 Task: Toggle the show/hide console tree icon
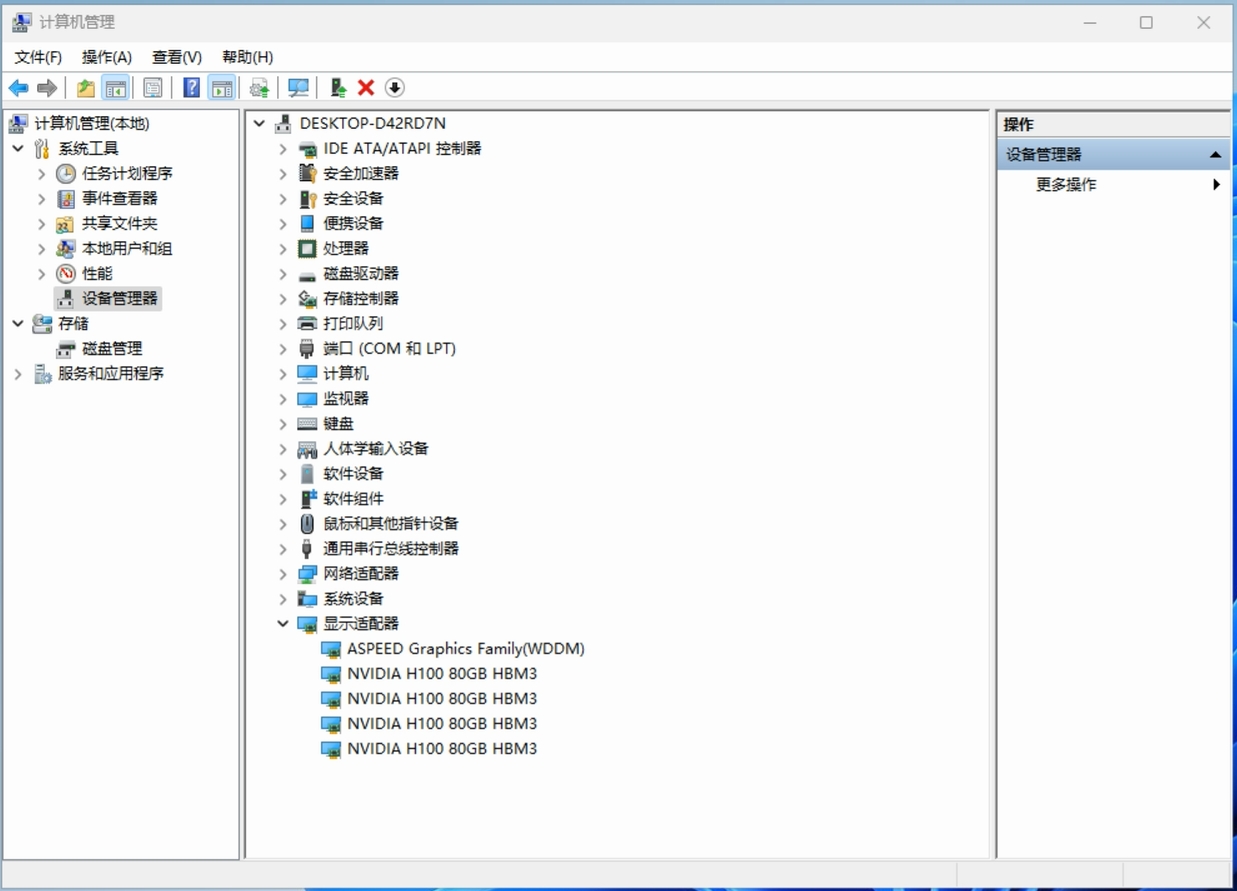116,88
